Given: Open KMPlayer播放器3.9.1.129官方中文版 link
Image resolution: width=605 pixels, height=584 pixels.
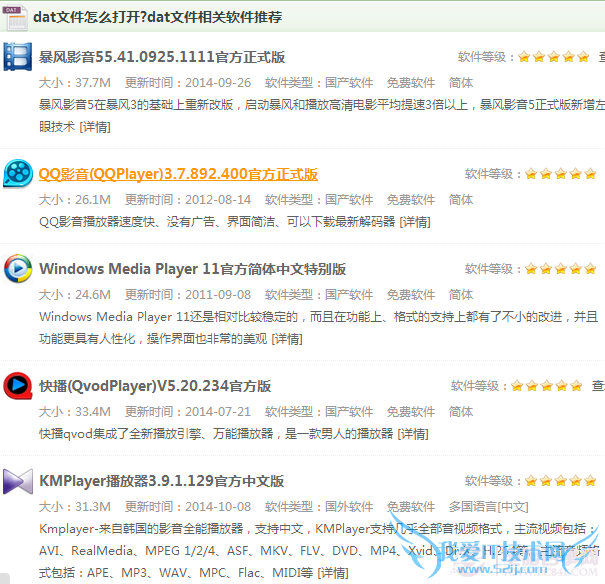Looking at the screenshot, I should [x=162, y=481].
